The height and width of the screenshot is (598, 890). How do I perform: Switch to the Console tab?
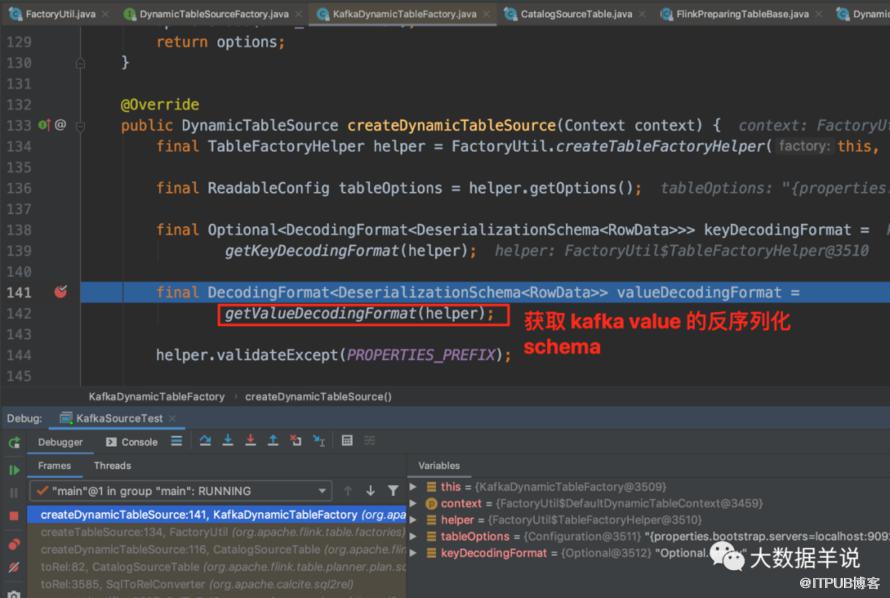coord(132,442)
